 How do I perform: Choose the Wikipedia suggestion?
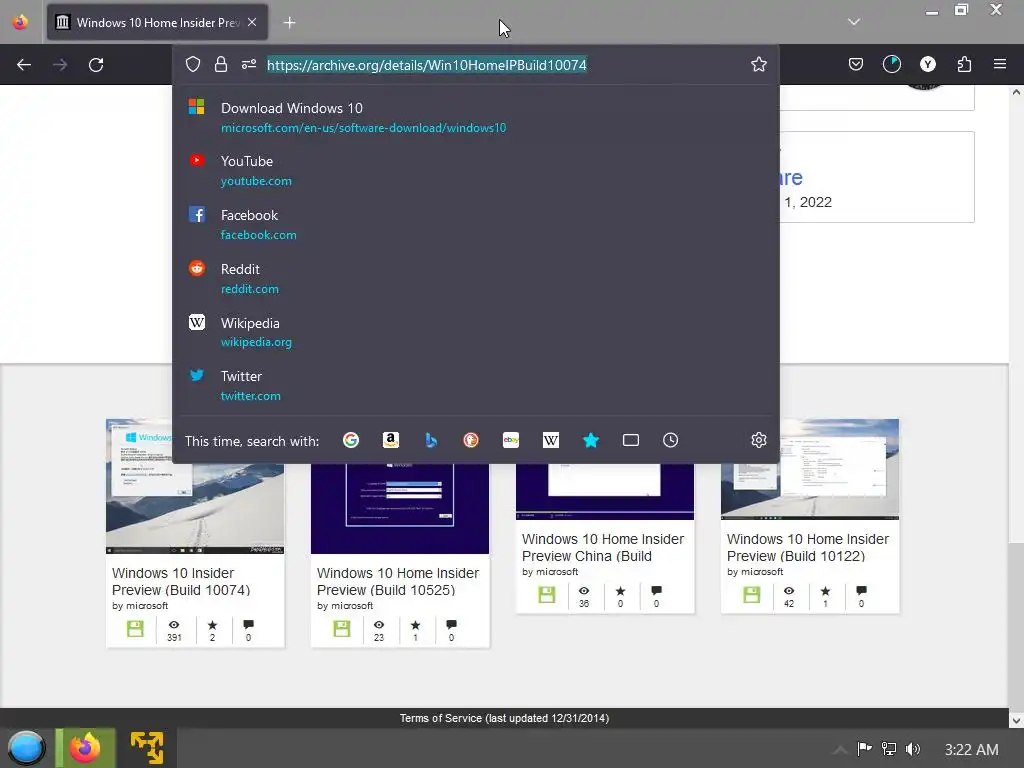[475, 332]
